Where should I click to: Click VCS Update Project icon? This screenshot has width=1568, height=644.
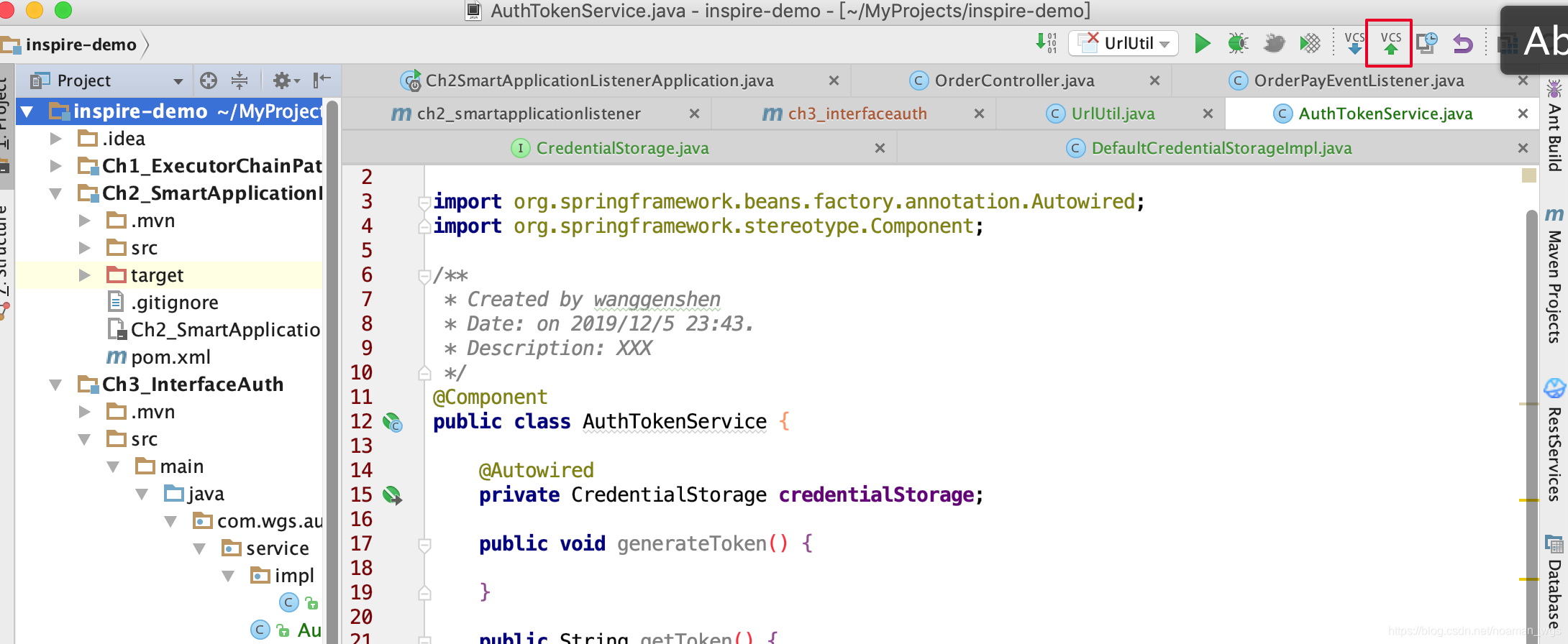coord(1354,43)
